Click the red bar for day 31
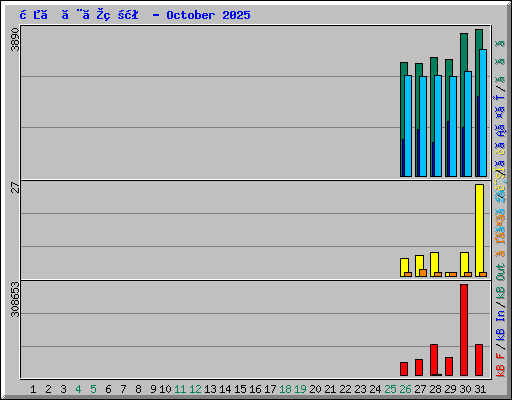 pos(479,360)
